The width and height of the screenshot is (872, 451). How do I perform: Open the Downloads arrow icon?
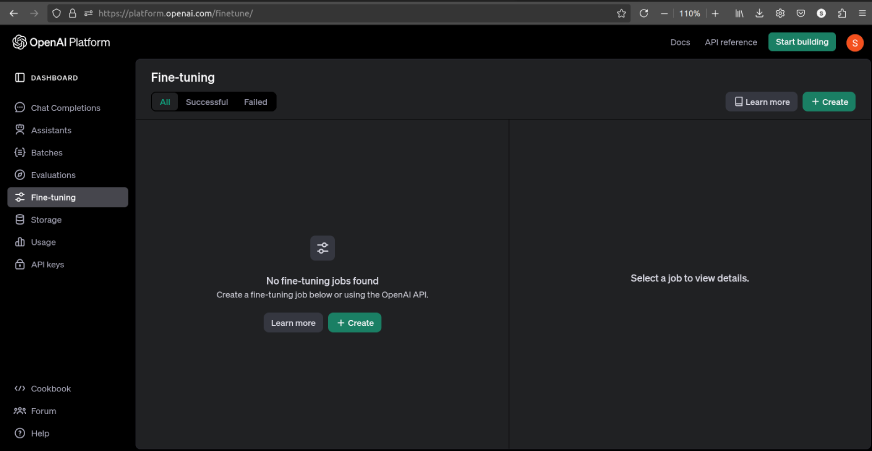point(760,13)
